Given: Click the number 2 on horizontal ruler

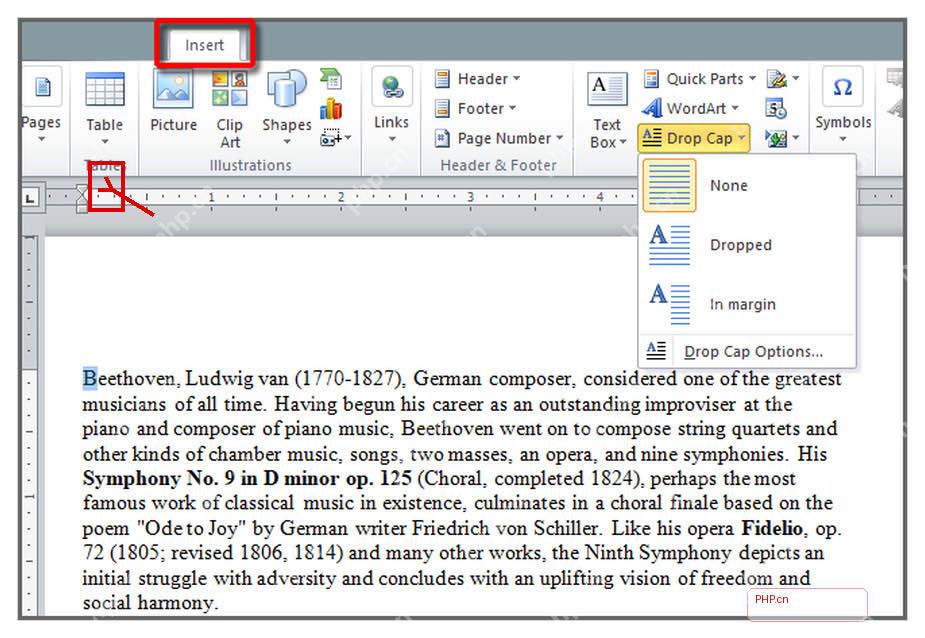Looking at the screenshot, I should pyautogui.click(x=340, y=197).
